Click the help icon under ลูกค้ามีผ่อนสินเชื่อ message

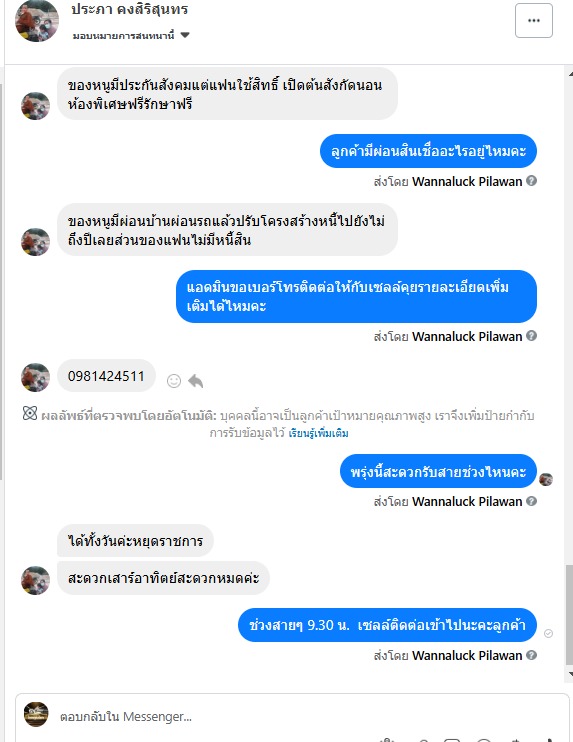[x=531, y=181]
